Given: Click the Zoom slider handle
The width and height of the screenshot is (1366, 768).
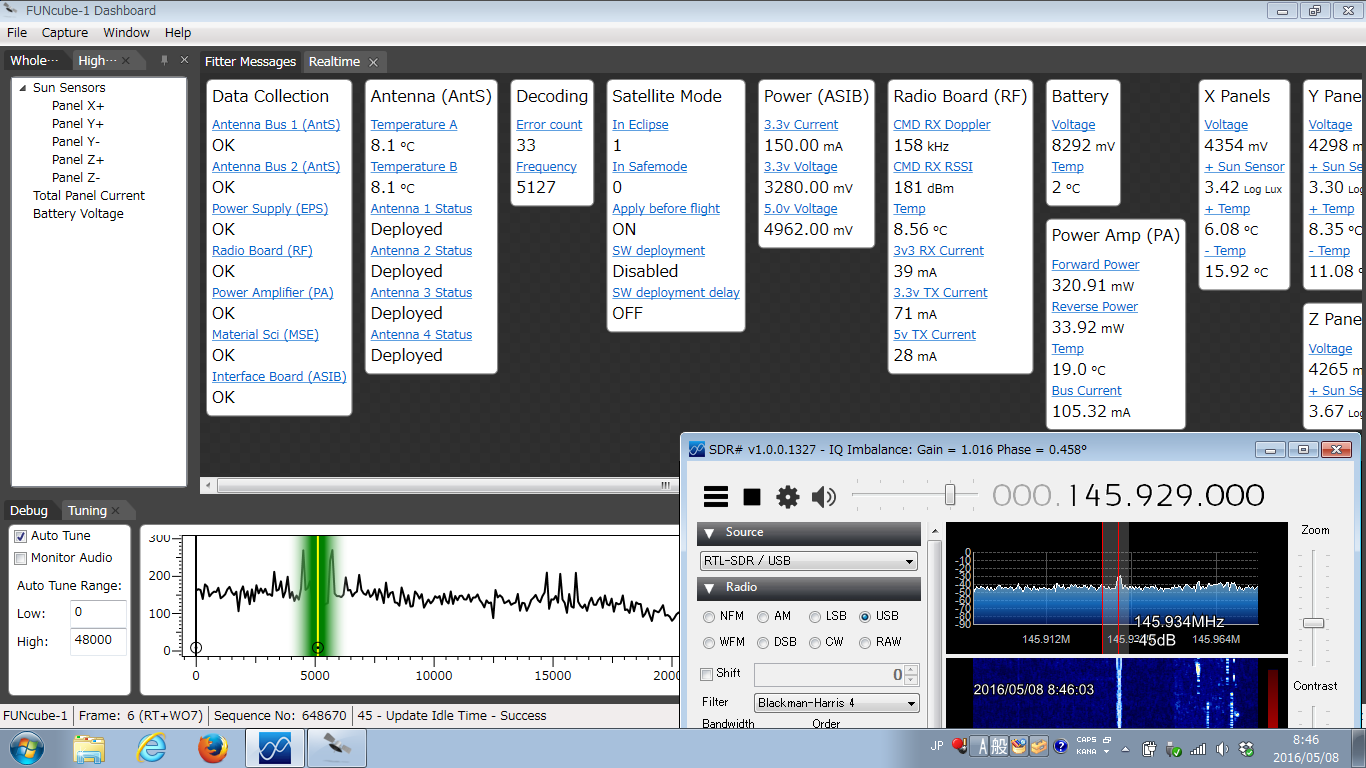Looking at the screenshot, I should (x=1313, y=623).
